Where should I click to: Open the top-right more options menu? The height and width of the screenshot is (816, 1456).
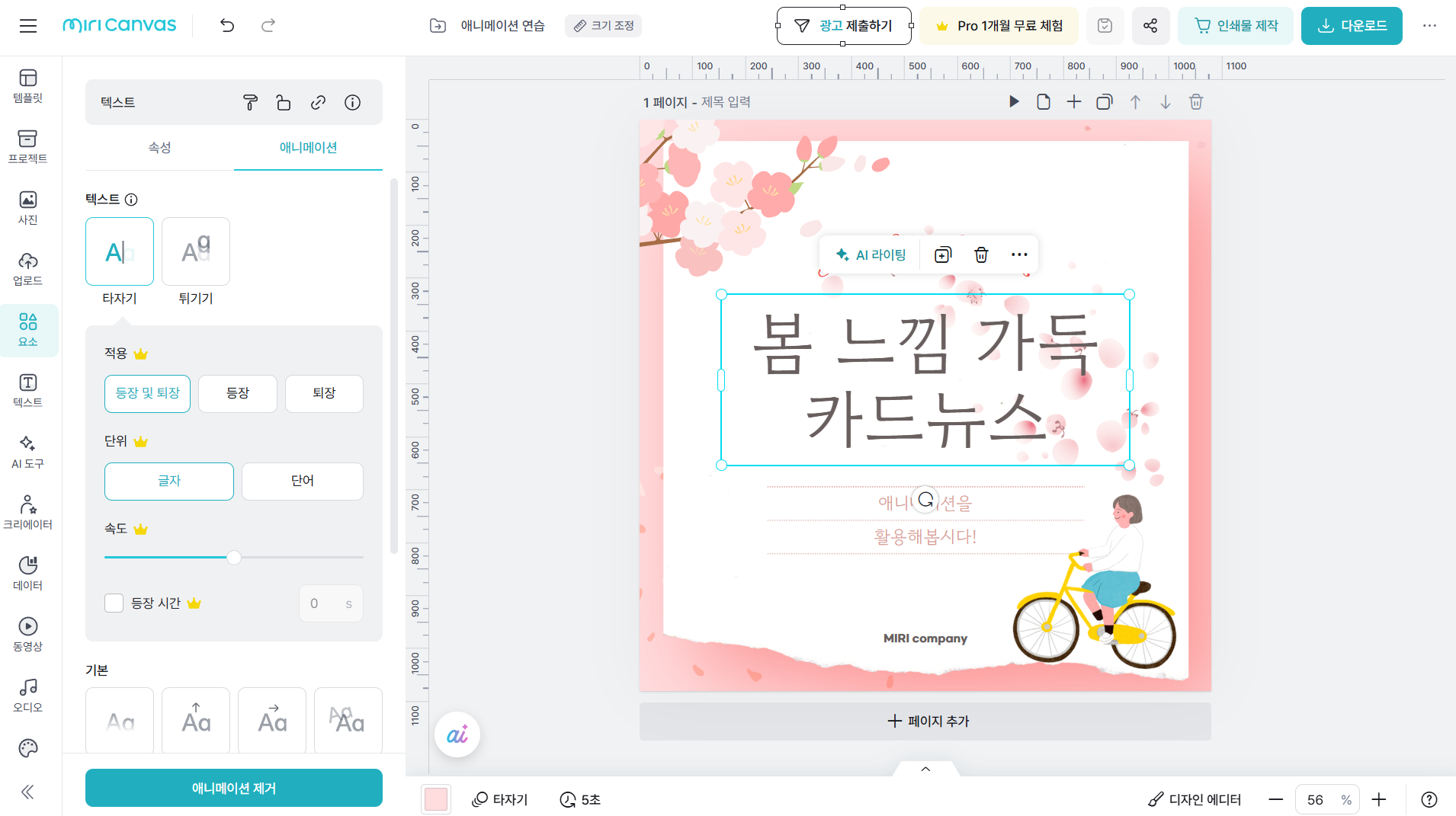1429,26
